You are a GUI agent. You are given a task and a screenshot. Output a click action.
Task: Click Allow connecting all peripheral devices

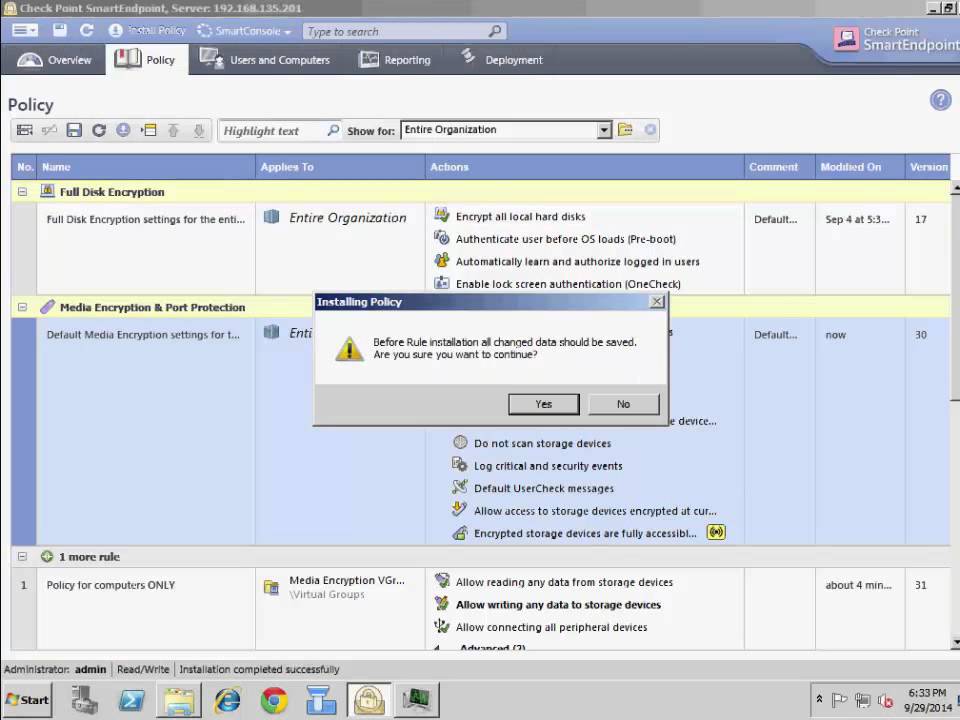(551, 627)
